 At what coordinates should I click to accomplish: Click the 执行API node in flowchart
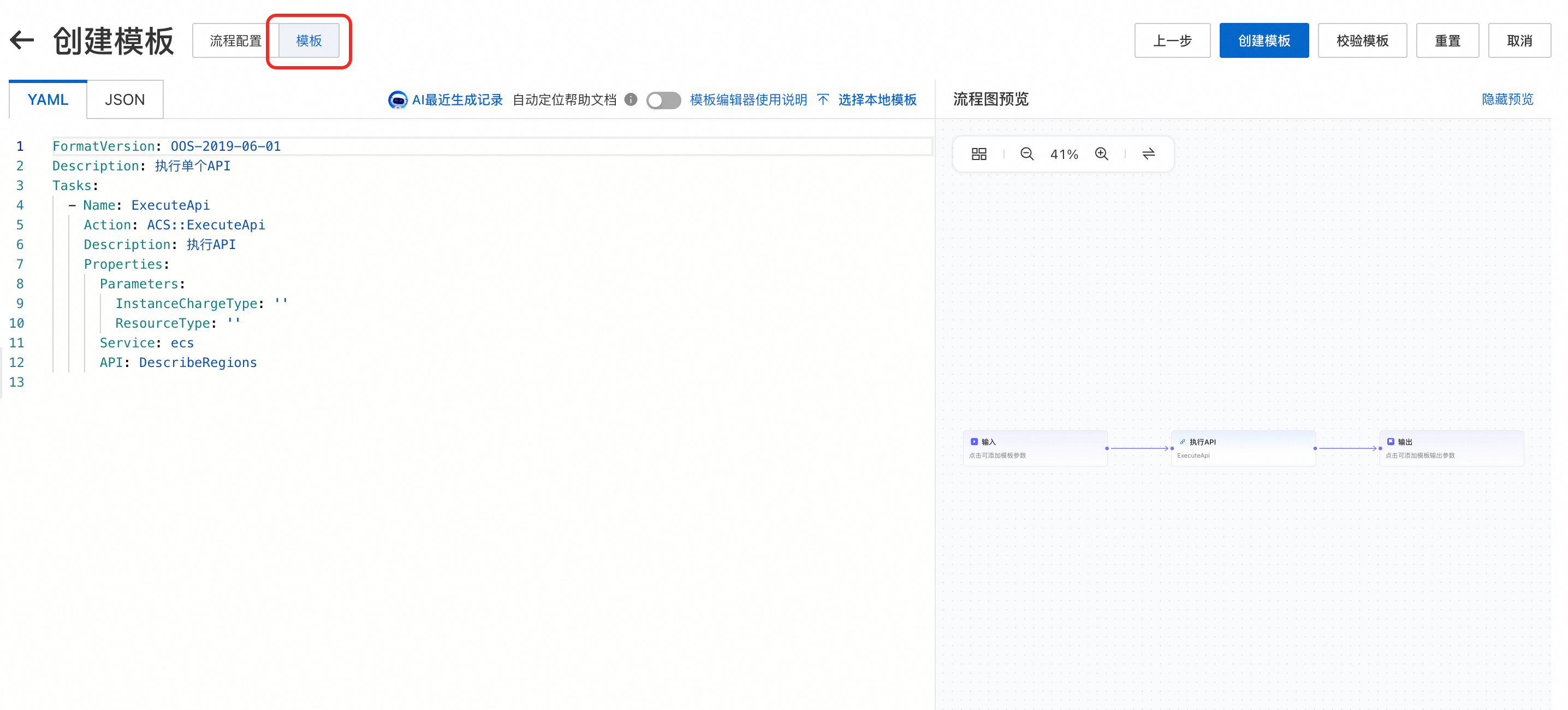pos(1243,448)
